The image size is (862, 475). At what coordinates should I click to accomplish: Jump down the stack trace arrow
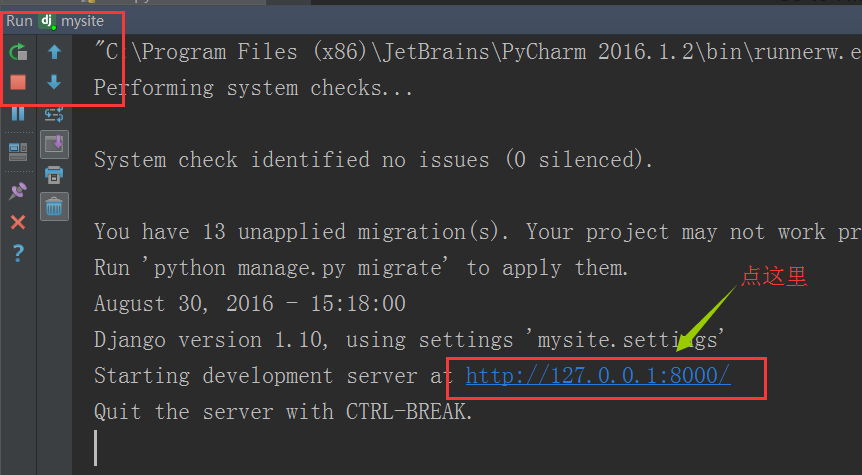click(x=54, y=82)
